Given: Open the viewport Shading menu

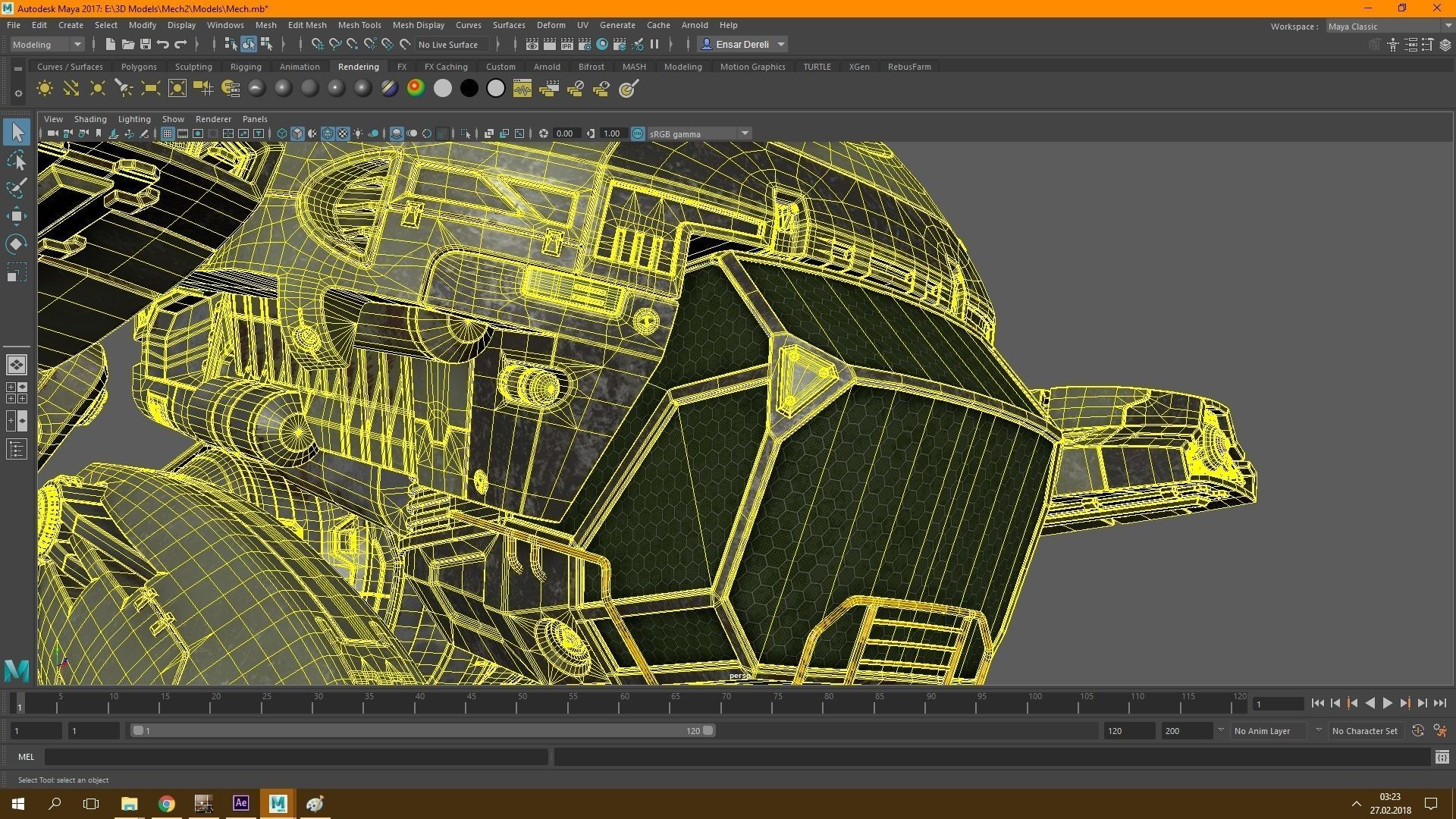Looking at the screenshot, I should [x=90, y=119].
